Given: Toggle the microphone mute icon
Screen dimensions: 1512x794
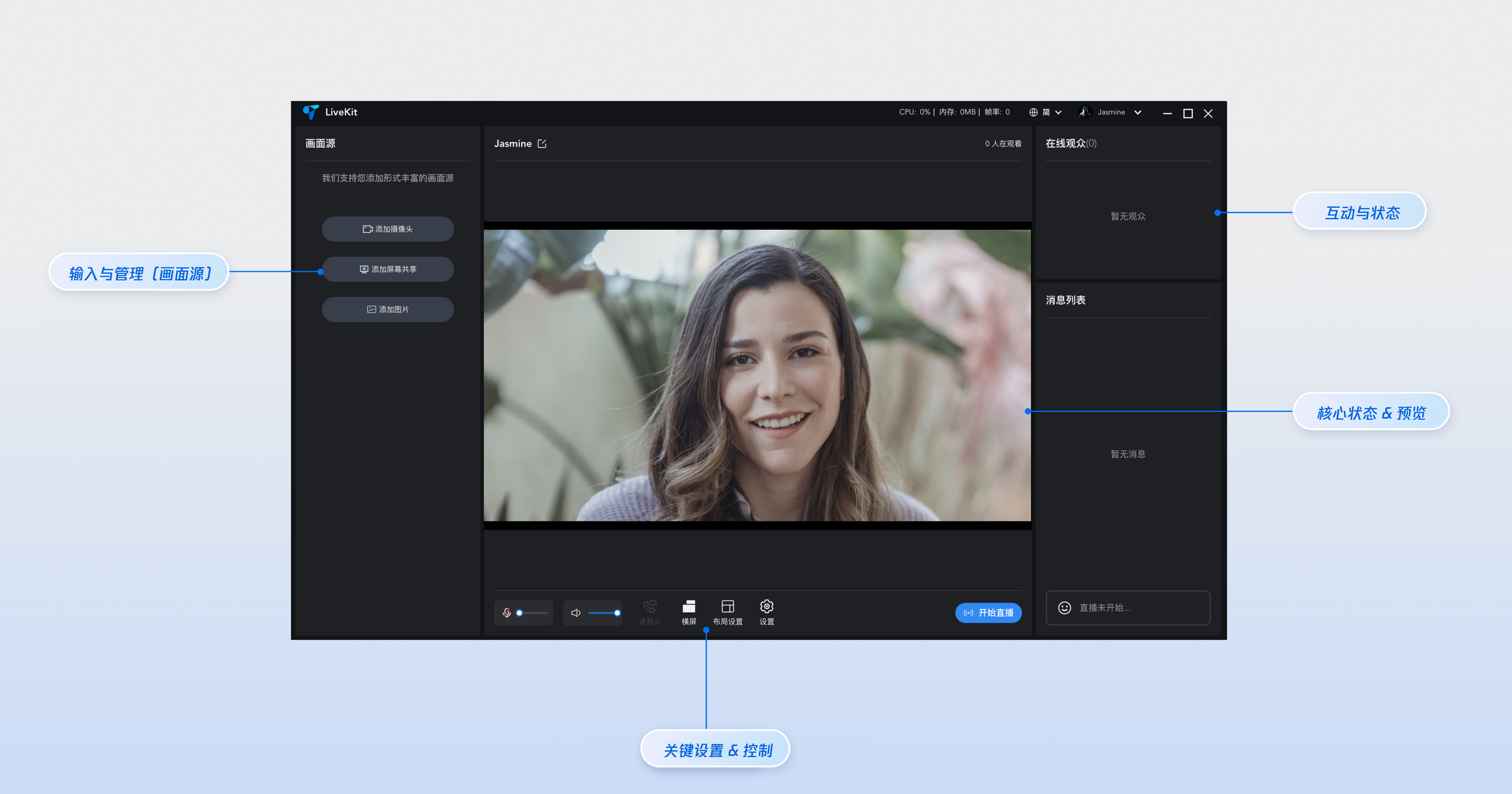Looking at the screenshot, I should (x=506, y=613).
